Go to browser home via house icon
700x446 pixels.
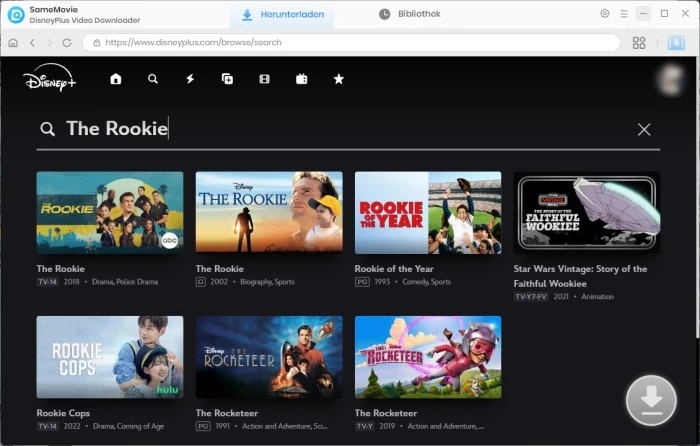[x=13, y=43]
